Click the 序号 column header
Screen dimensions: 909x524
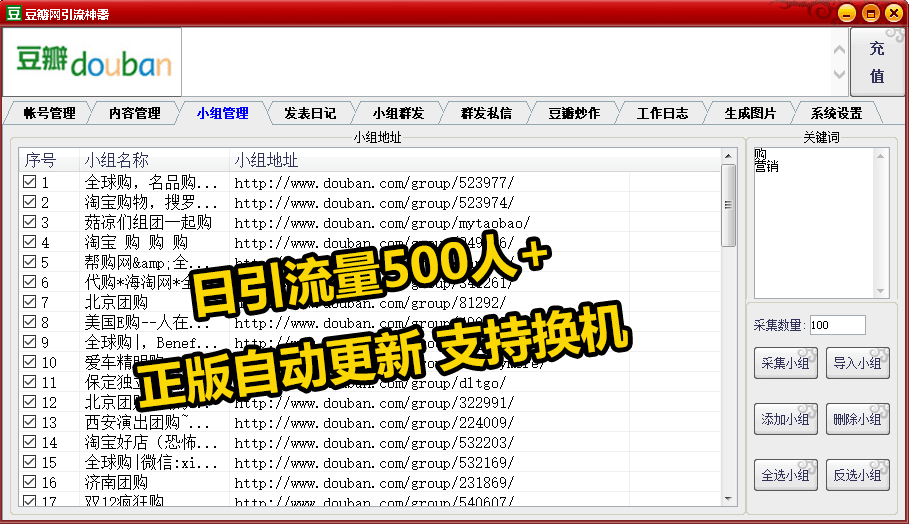[x=49, y=160]
